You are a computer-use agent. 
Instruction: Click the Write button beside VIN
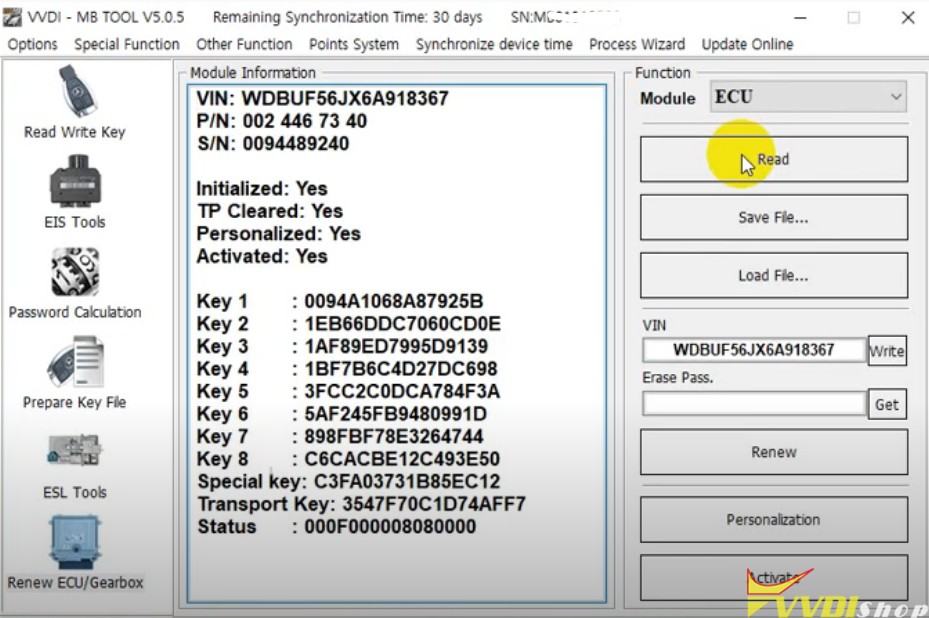887,351
